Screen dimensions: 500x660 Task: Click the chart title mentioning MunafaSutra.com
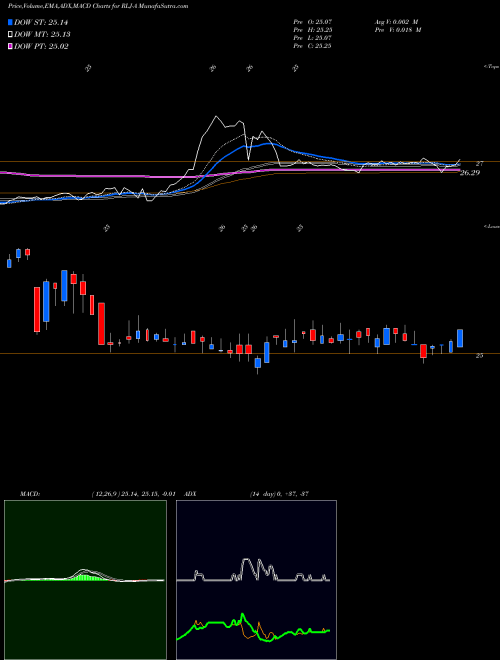98,7
